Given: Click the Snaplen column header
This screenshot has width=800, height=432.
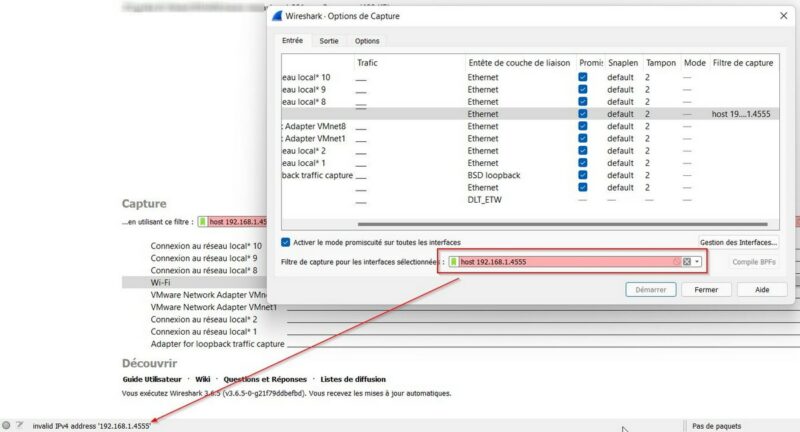Looking at the screenshot, I should pyautogui.click(x=623, y=63).
